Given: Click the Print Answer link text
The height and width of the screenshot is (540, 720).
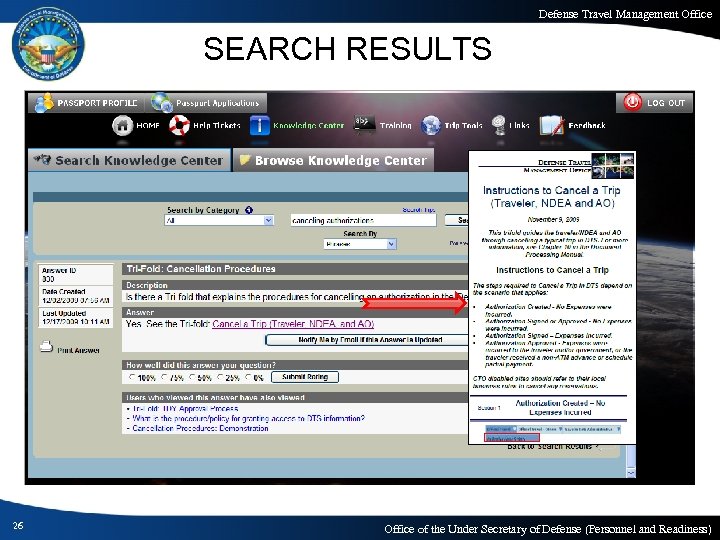Looking at the screenshot, I should (79, 350).
